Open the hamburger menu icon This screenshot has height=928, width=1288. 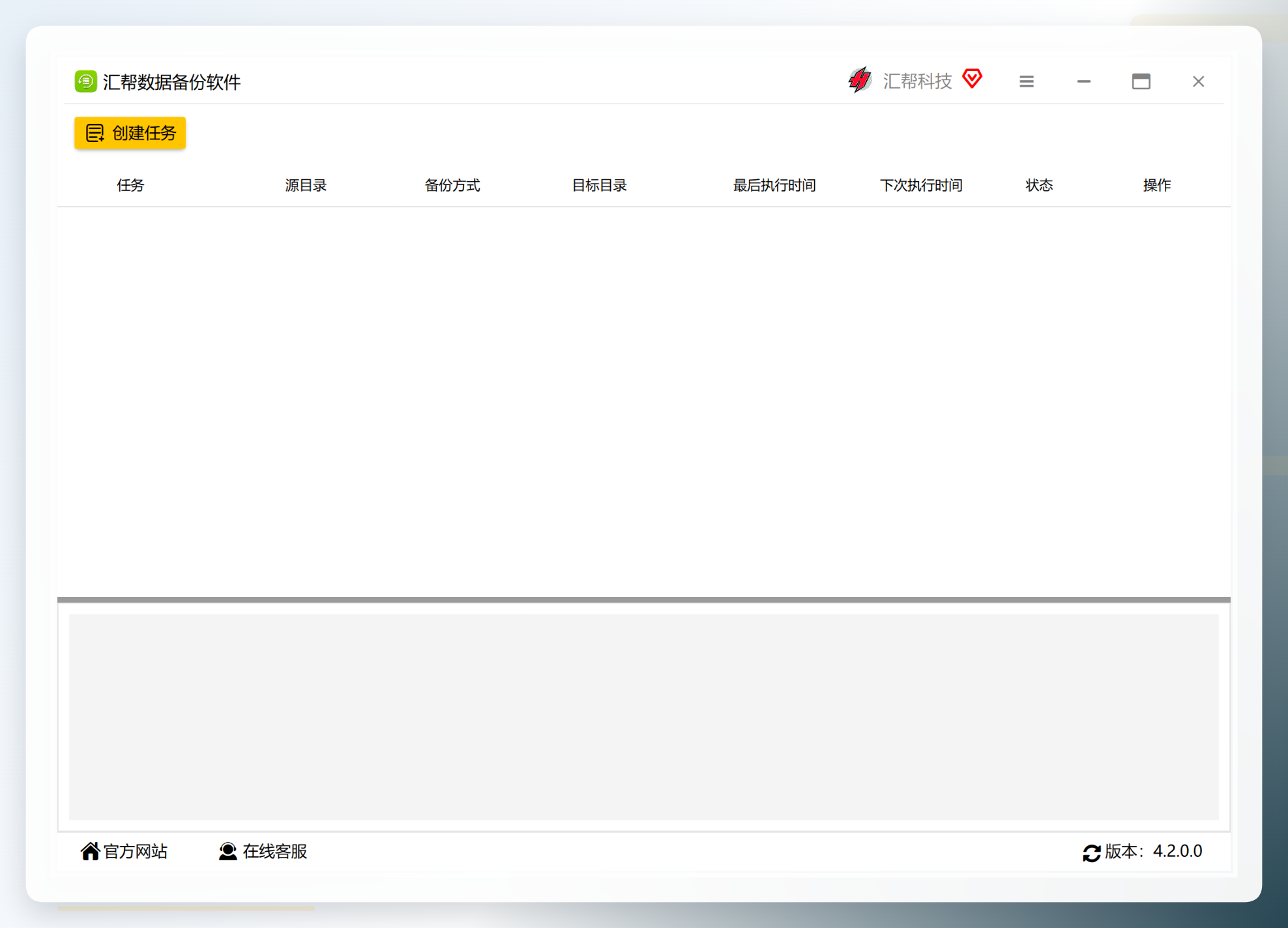(1026, 81)
